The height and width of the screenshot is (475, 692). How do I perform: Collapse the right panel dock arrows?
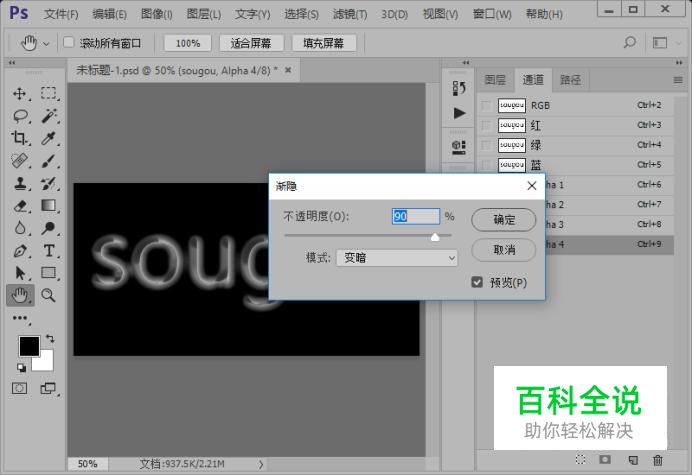679,63
